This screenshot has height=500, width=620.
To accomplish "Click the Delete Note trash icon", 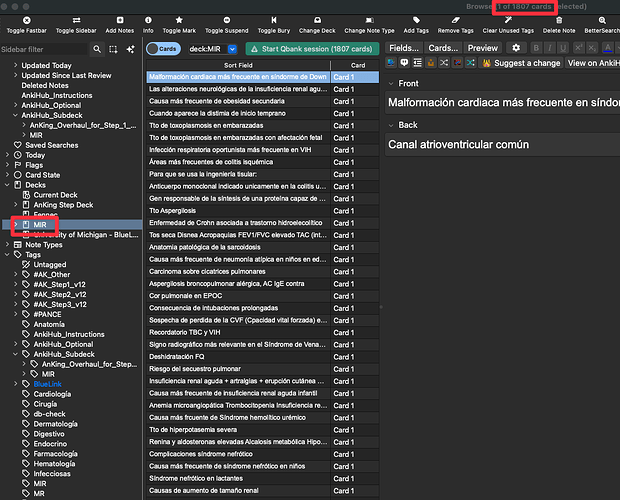I will [559, 20].
